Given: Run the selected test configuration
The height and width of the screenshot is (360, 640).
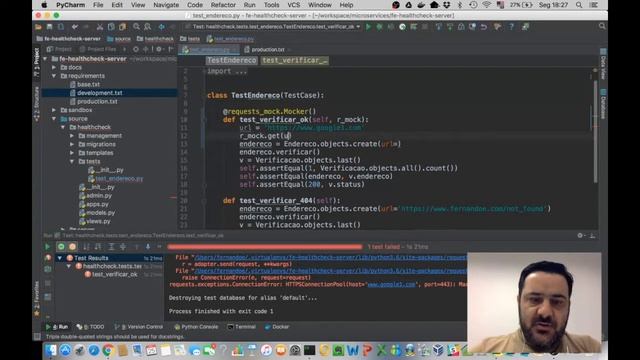Looking at the screenshot, I should (x=369, y=27).
